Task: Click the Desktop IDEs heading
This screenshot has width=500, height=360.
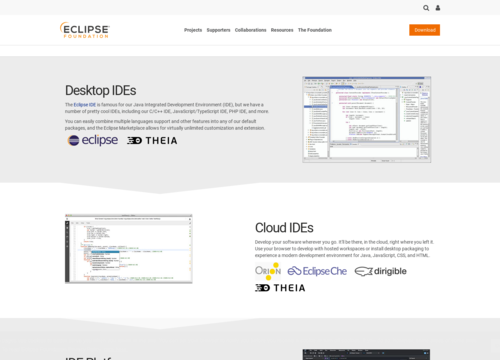Action: [x=101, y=90]
